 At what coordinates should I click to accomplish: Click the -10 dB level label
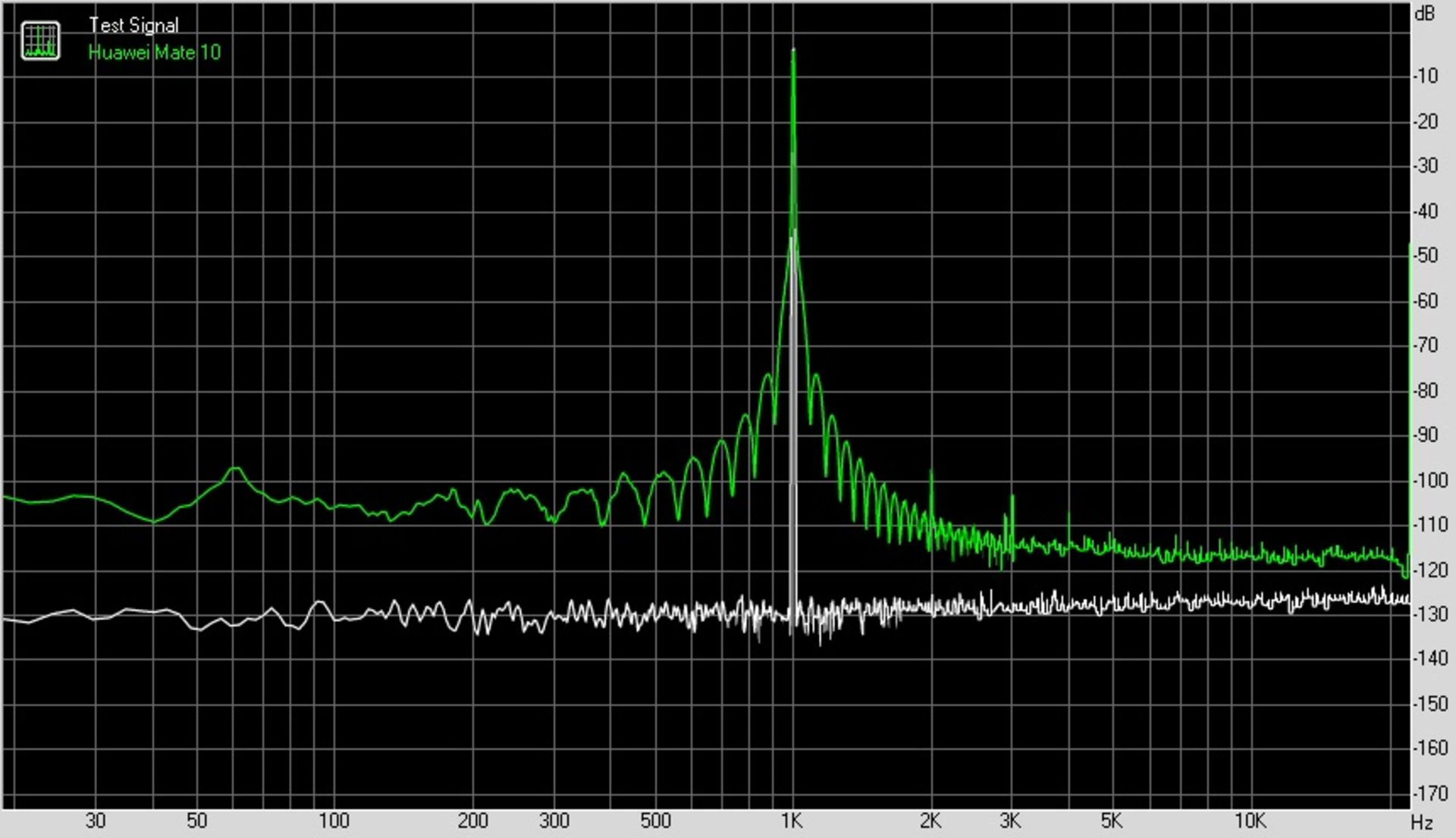click(1425, 76)
